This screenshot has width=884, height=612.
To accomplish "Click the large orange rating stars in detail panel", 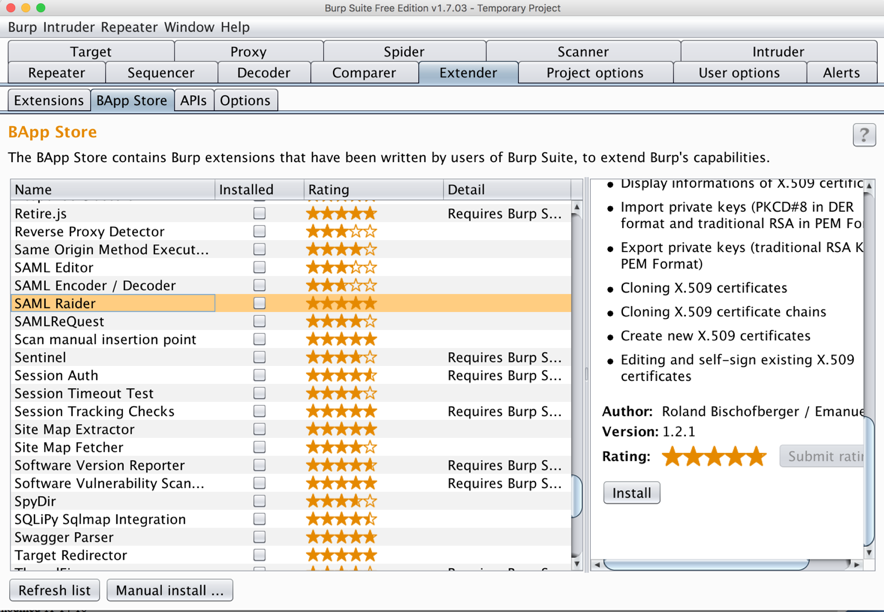I will click(x=714, y=456).
